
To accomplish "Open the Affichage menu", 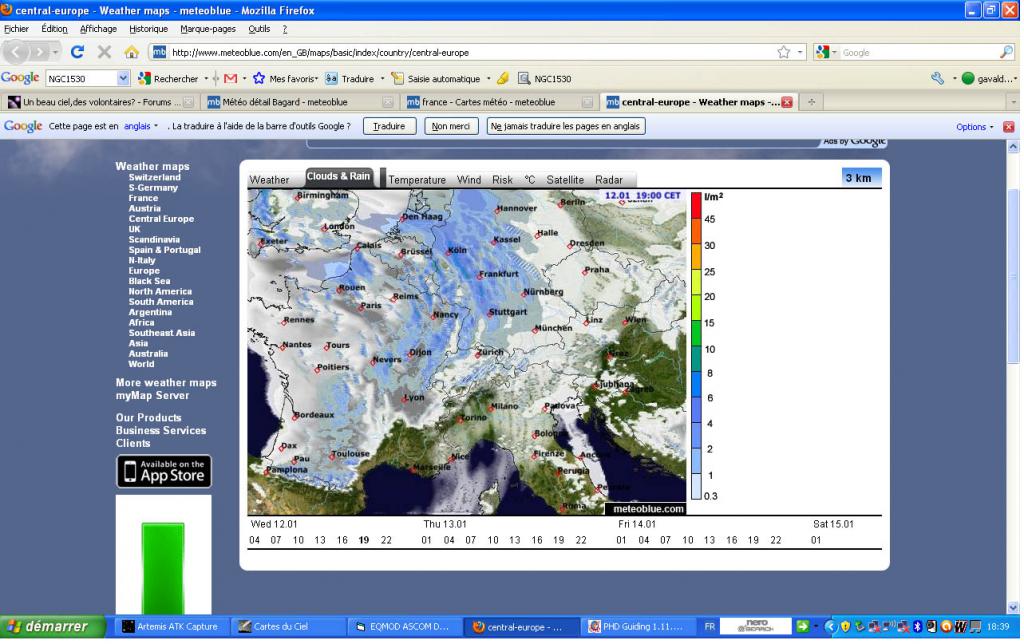I will [98, 29].
